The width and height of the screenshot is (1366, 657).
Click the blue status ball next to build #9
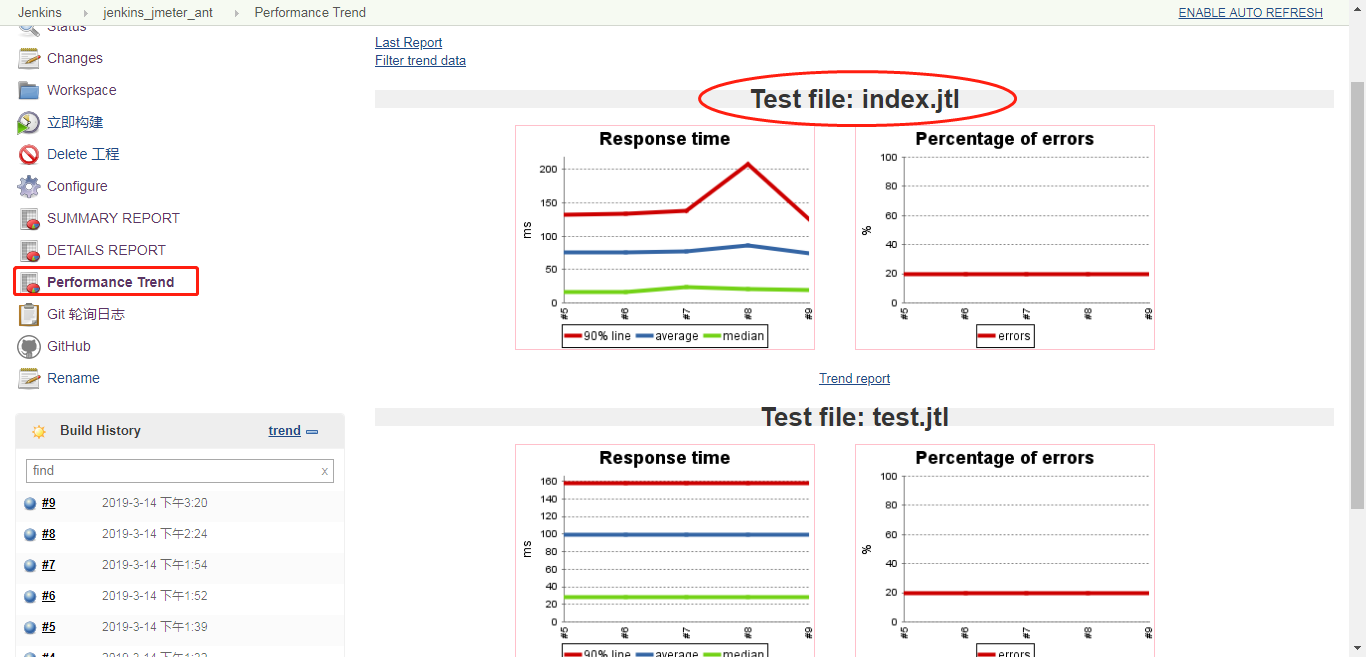click(x=30, y=503)
